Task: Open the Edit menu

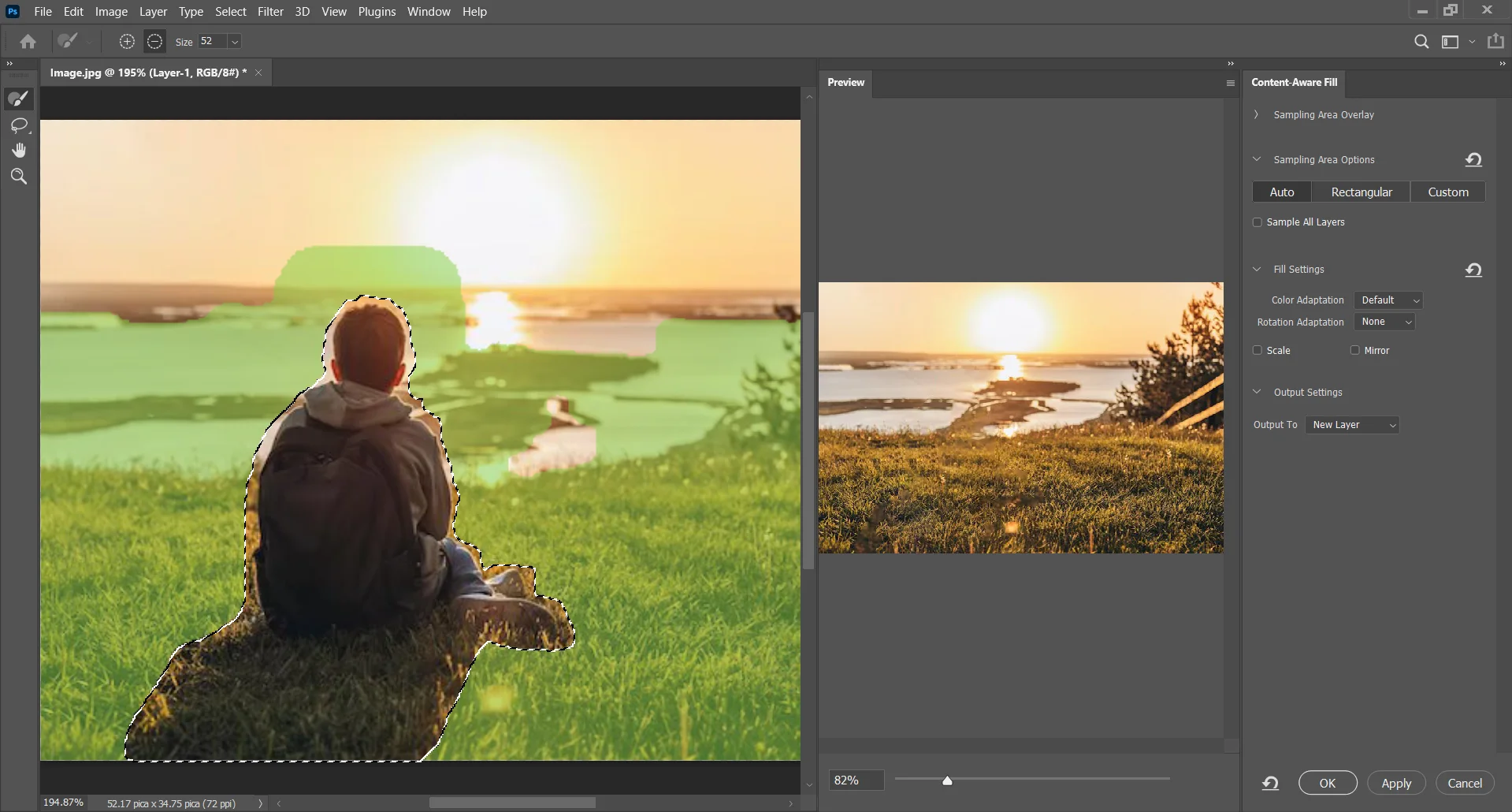Action: point(73,12)
